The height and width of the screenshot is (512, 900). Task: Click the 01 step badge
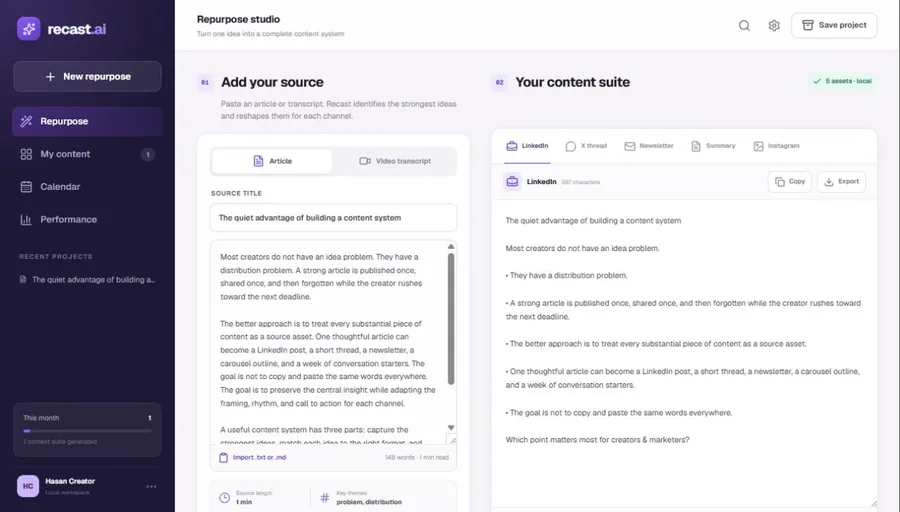pyautogui.click(x=205, y=83)
